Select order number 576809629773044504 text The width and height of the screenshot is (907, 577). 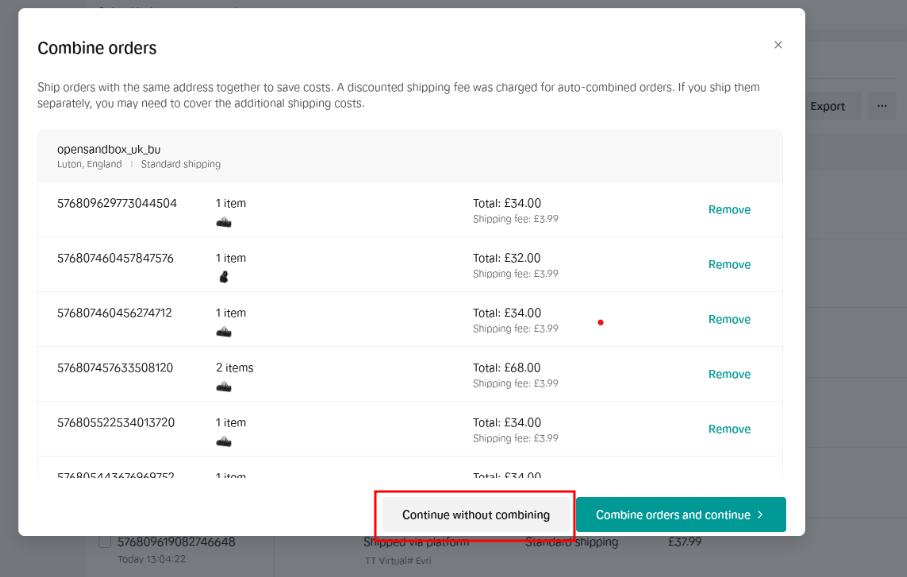coord(117,203)
